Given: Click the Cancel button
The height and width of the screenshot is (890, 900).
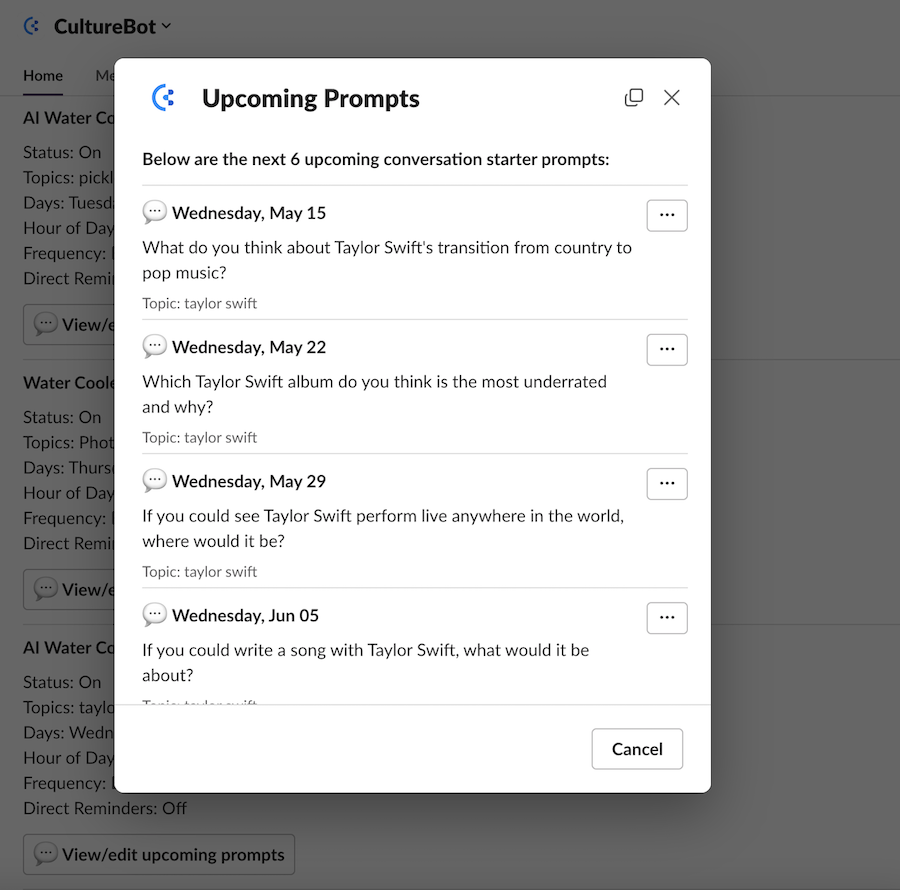Looking at the screenshot, I should (637, 749).
